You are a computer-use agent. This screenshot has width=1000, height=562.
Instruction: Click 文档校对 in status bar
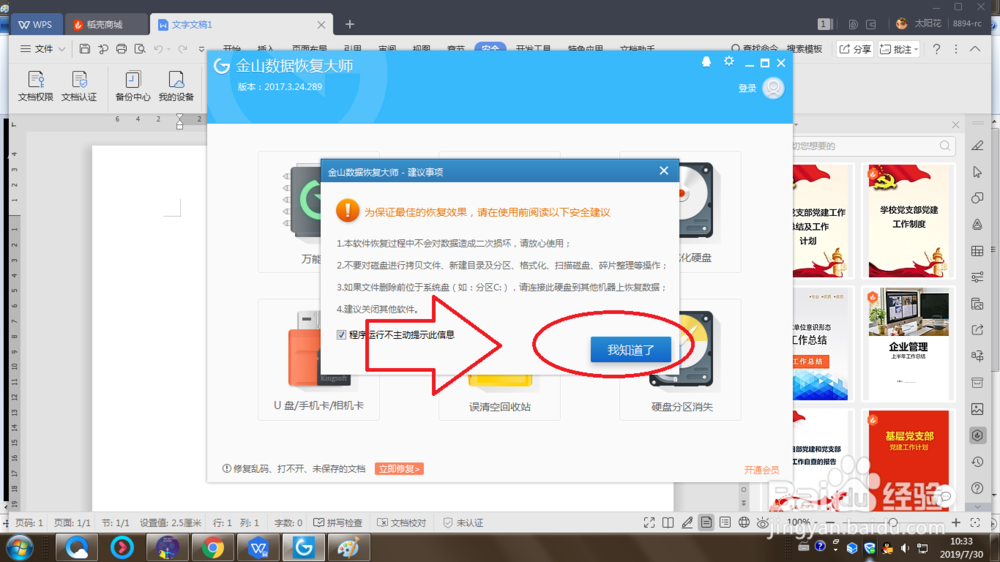tap(402, 522)
